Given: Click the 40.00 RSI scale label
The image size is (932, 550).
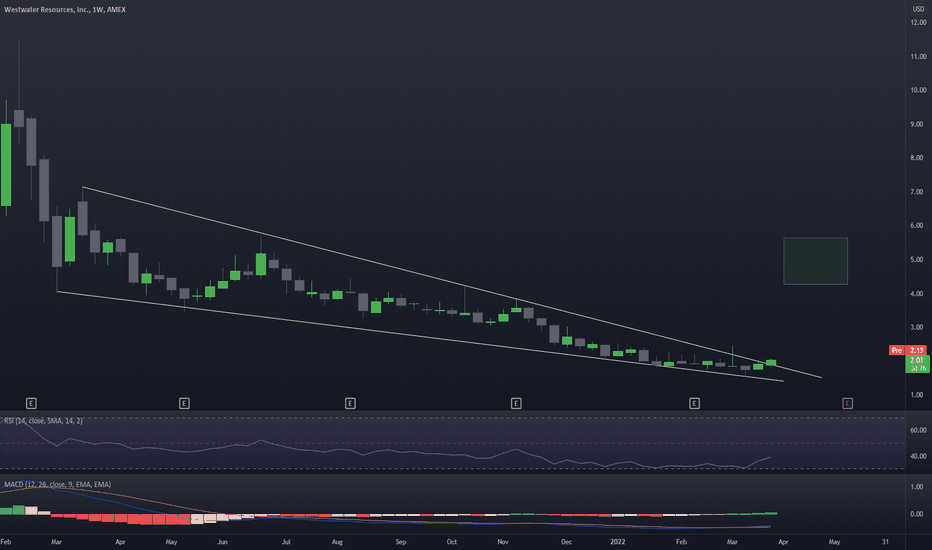Looking at the screenshot, I should [918, 456].
